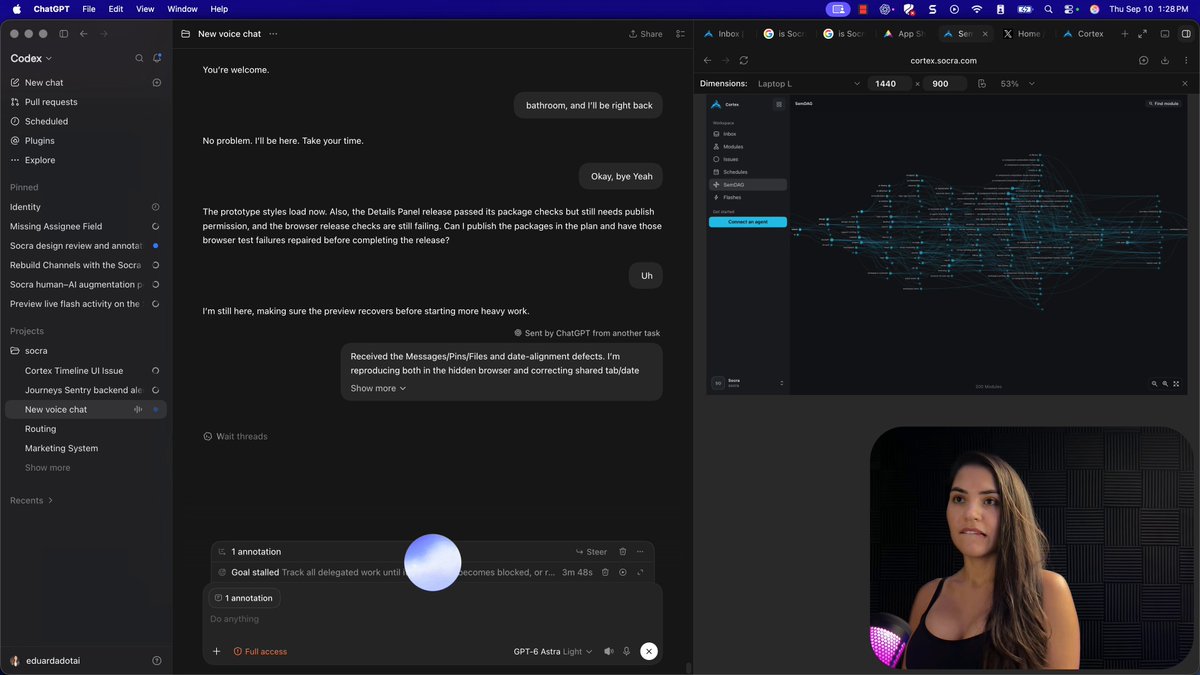This screenshot has height=675, width=1200.
Task: Open the more options dots beside Steer
Action: click(640, 551)
